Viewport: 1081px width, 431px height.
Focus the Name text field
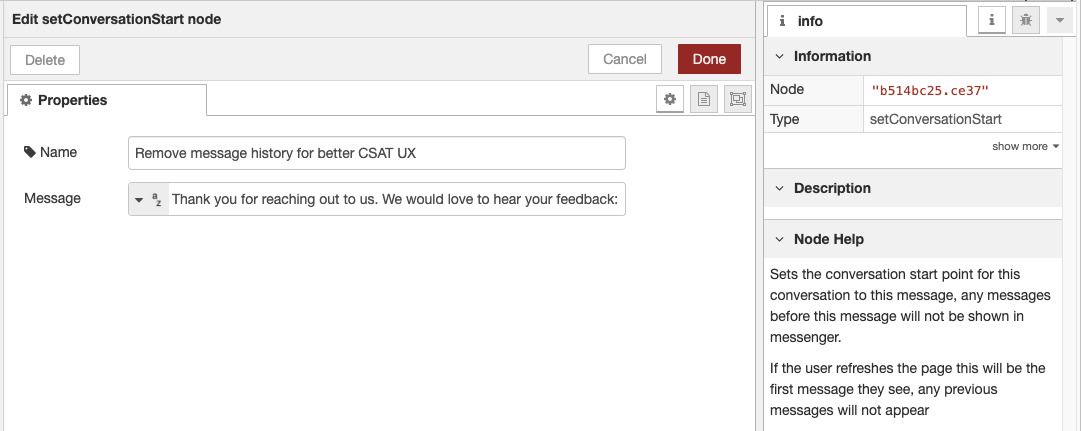tap(377, 153)
